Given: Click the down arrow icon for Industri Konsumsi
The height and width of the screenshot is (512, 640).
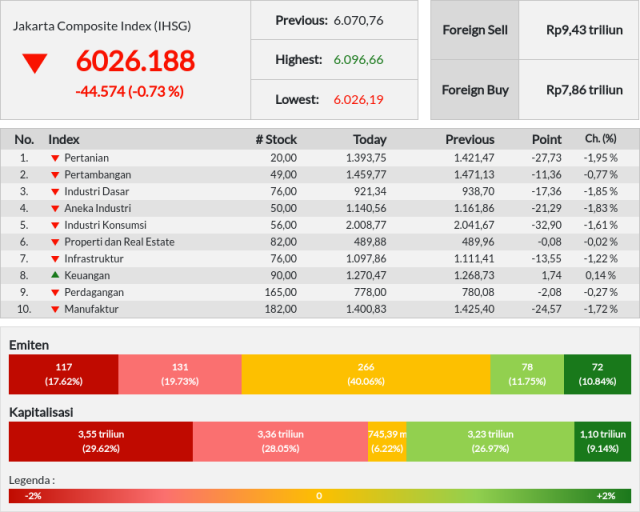Looking at the screenshot, I should [x=55, y=225].
